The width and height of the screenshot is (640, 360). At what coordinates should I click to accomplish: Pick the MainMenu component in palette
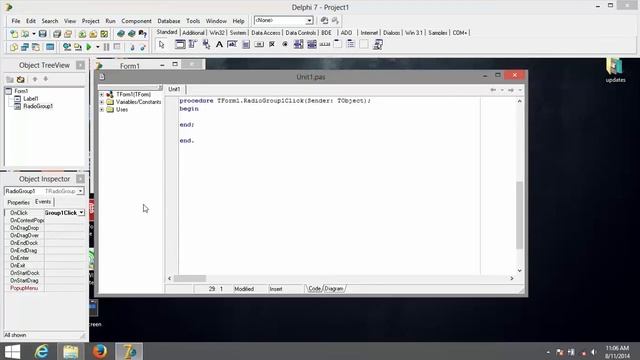pos(193,44)
